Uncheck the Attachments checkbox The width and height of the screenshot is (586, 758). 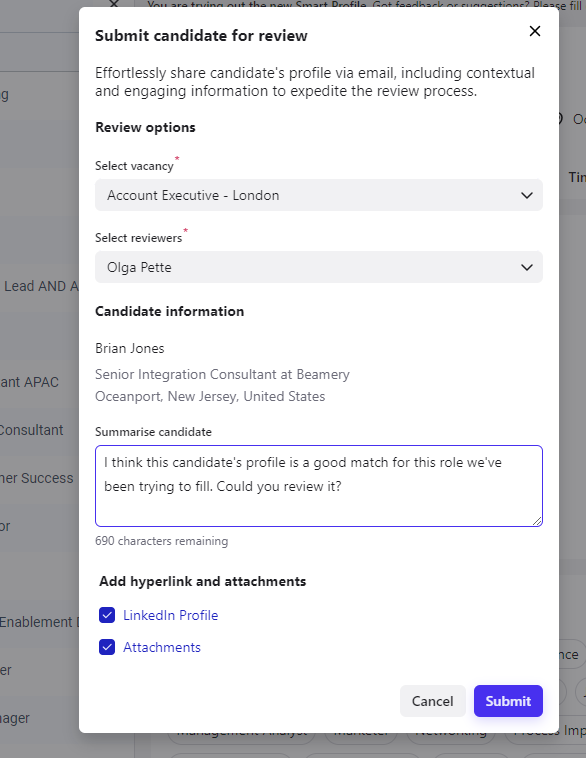point(107,647)
